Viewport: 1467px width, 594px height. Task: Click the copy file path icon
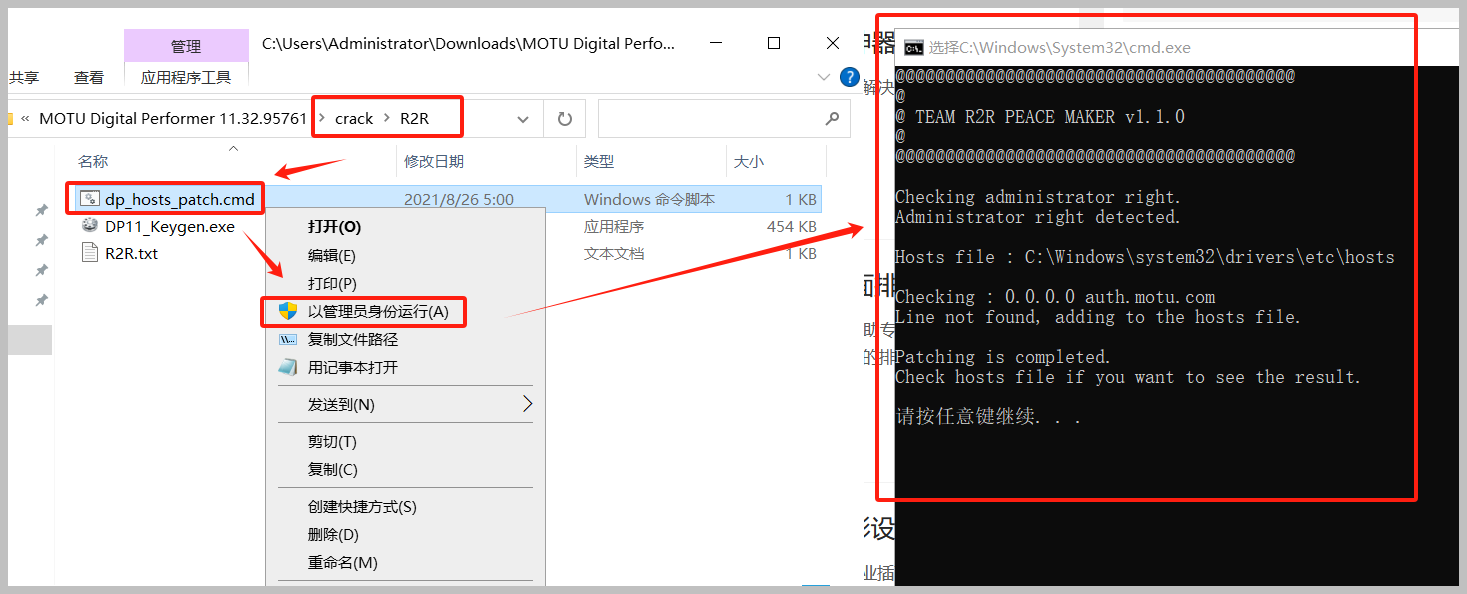(x=288, y=339)
